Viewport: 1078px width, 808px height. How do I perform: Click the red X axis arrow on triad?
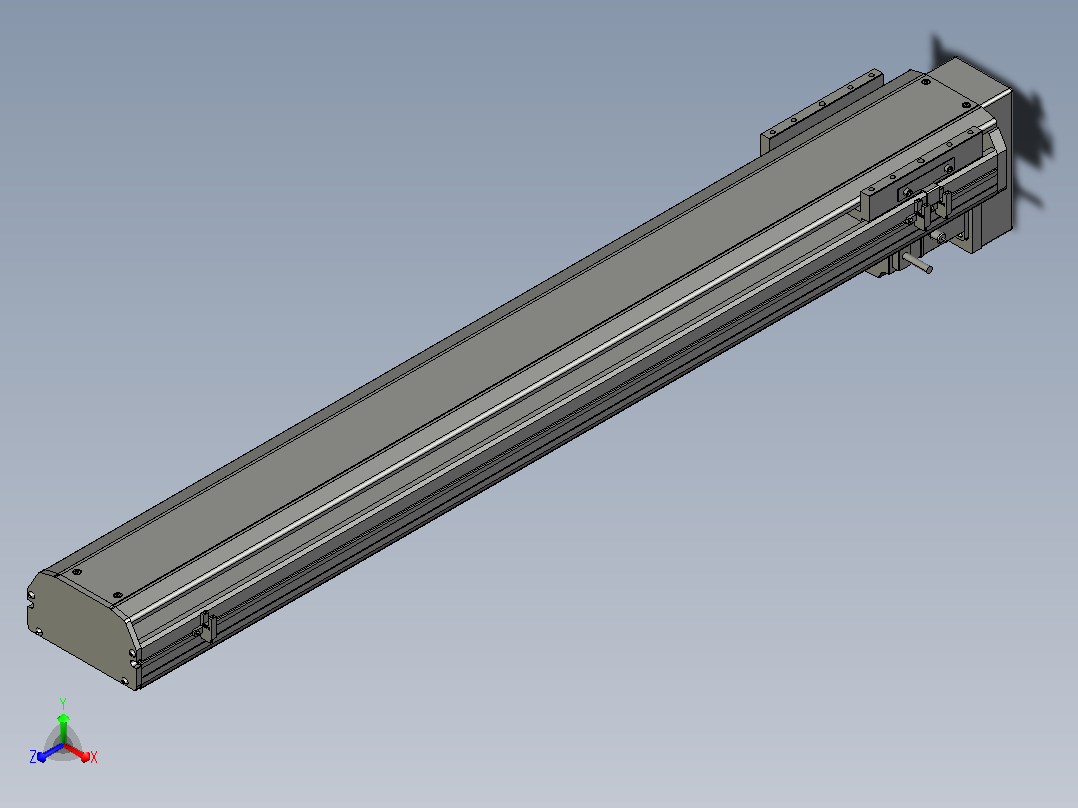pos(78,752)
